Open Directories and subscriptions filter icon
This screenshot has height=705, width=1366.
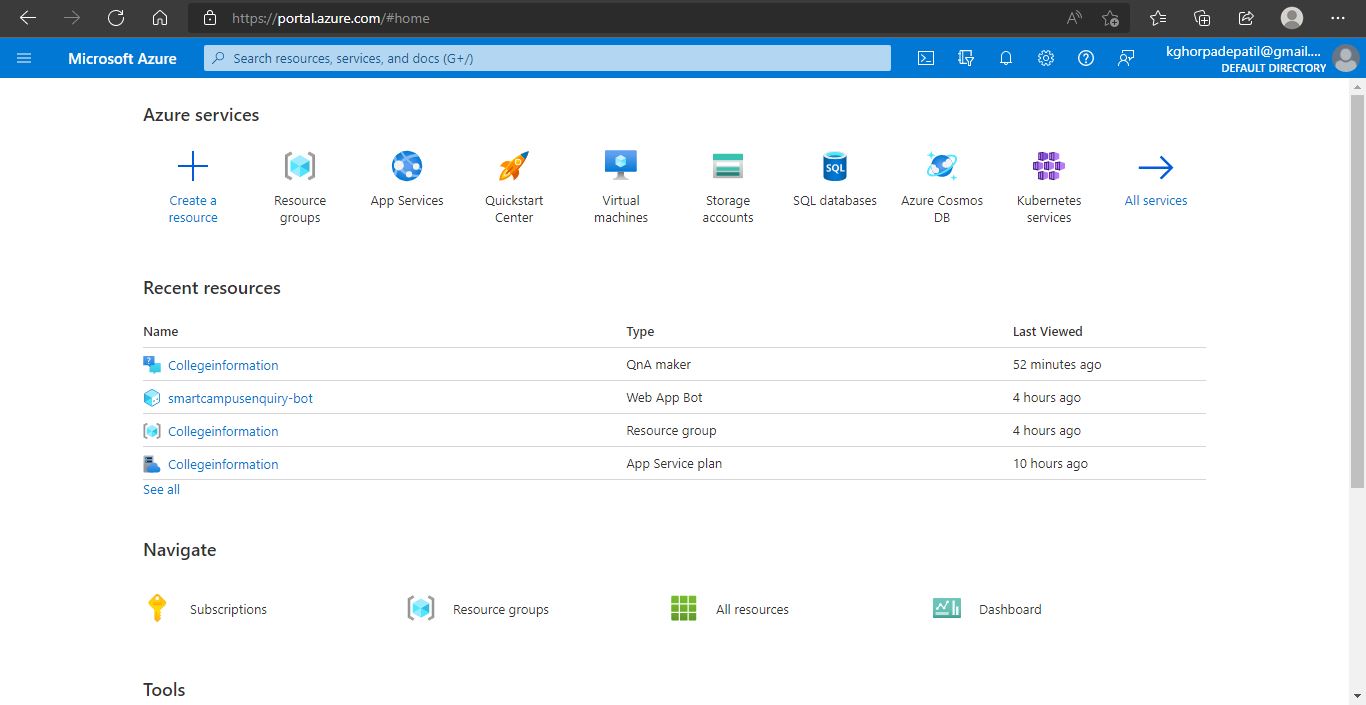pyautogui.click(x=966, y=58)
